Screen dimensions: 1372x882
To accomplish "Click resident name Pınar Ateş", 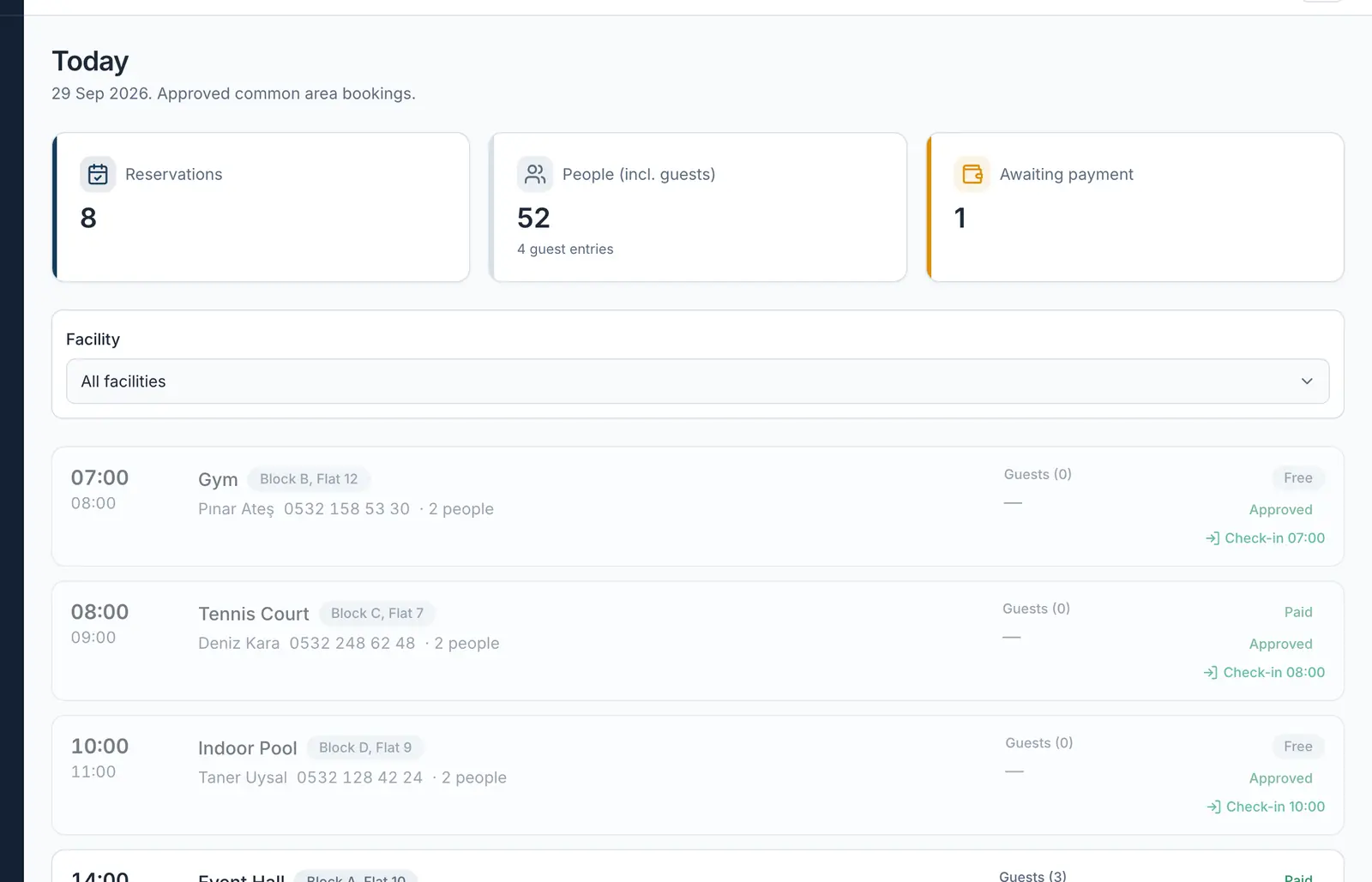I will coord(237,509).
